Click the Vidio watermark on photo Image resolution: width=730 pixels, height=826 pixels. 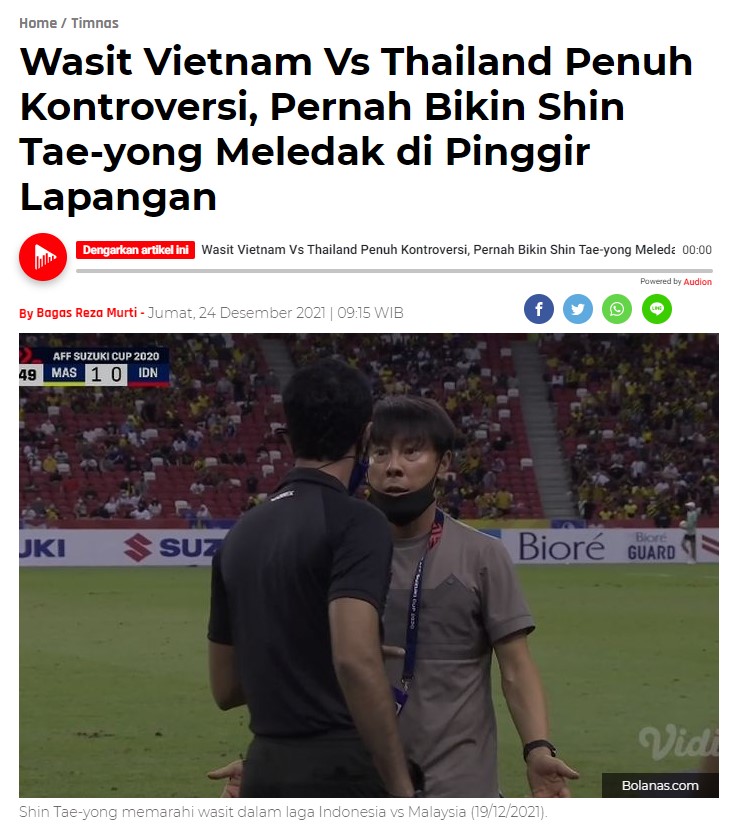(x=678, y=742)
